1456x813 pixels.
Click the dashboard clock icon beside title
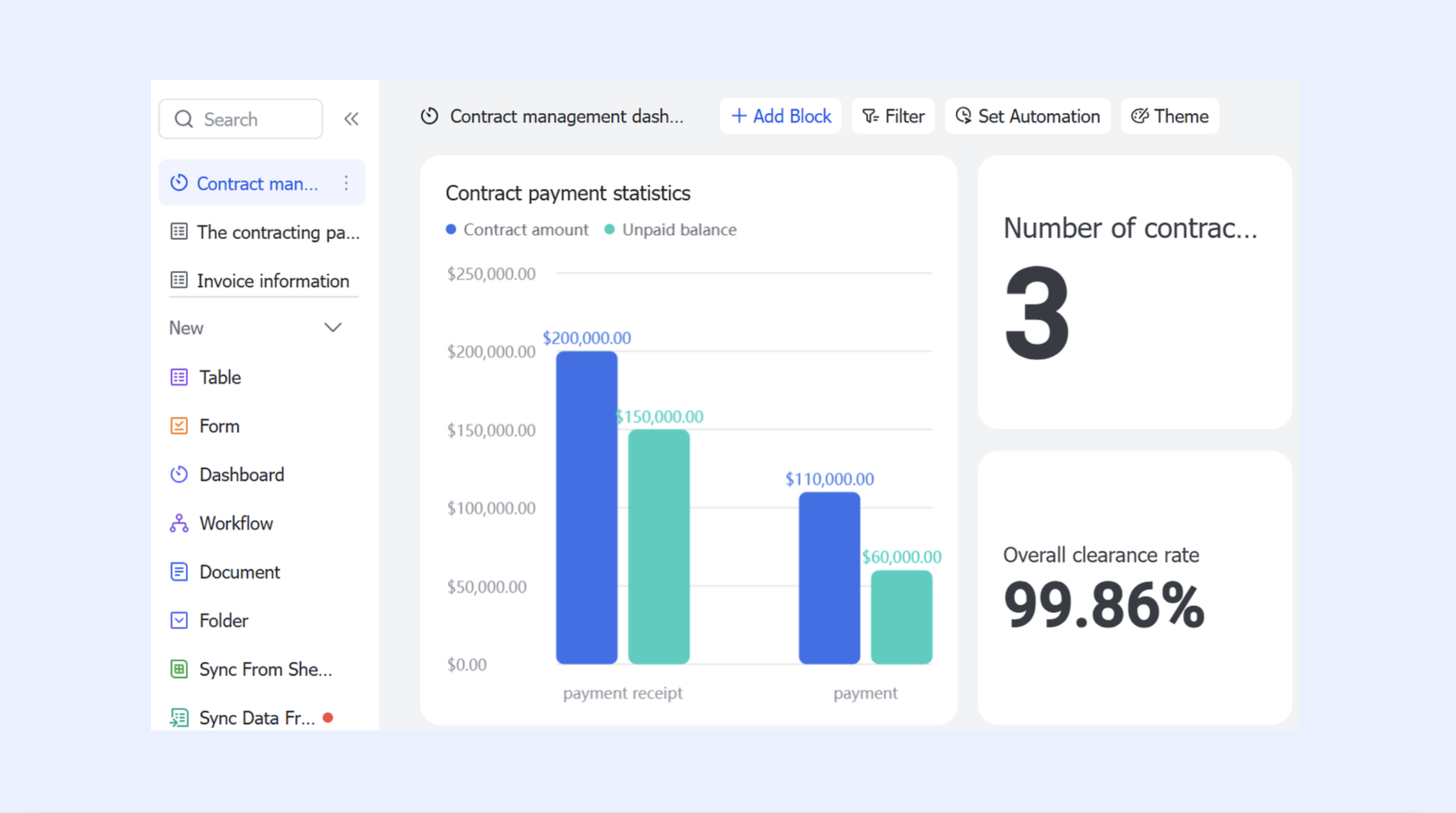coord(429,116)
